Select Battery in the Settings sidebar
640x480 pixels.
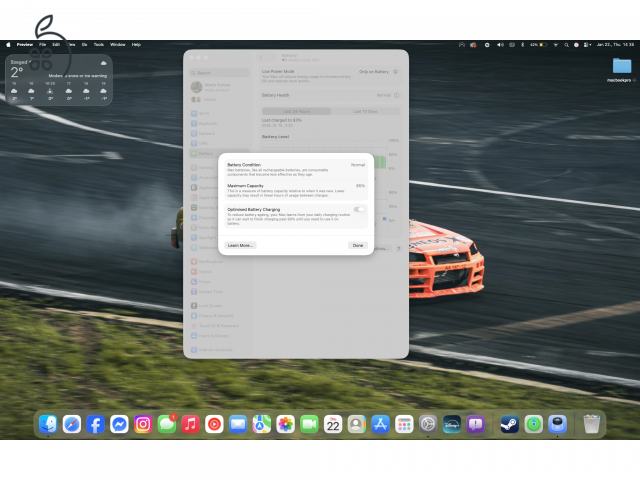[220, 153]
